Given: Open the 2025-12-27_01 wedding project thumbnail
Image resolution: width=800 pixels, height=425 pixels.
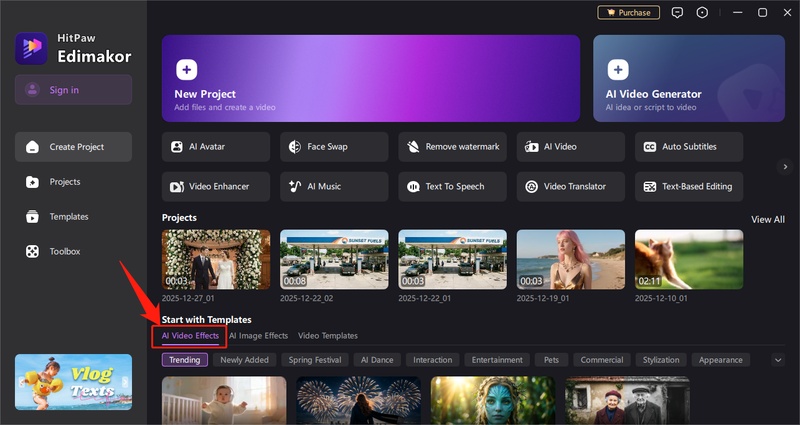Looking at the screenshot, I should (216, 259).
